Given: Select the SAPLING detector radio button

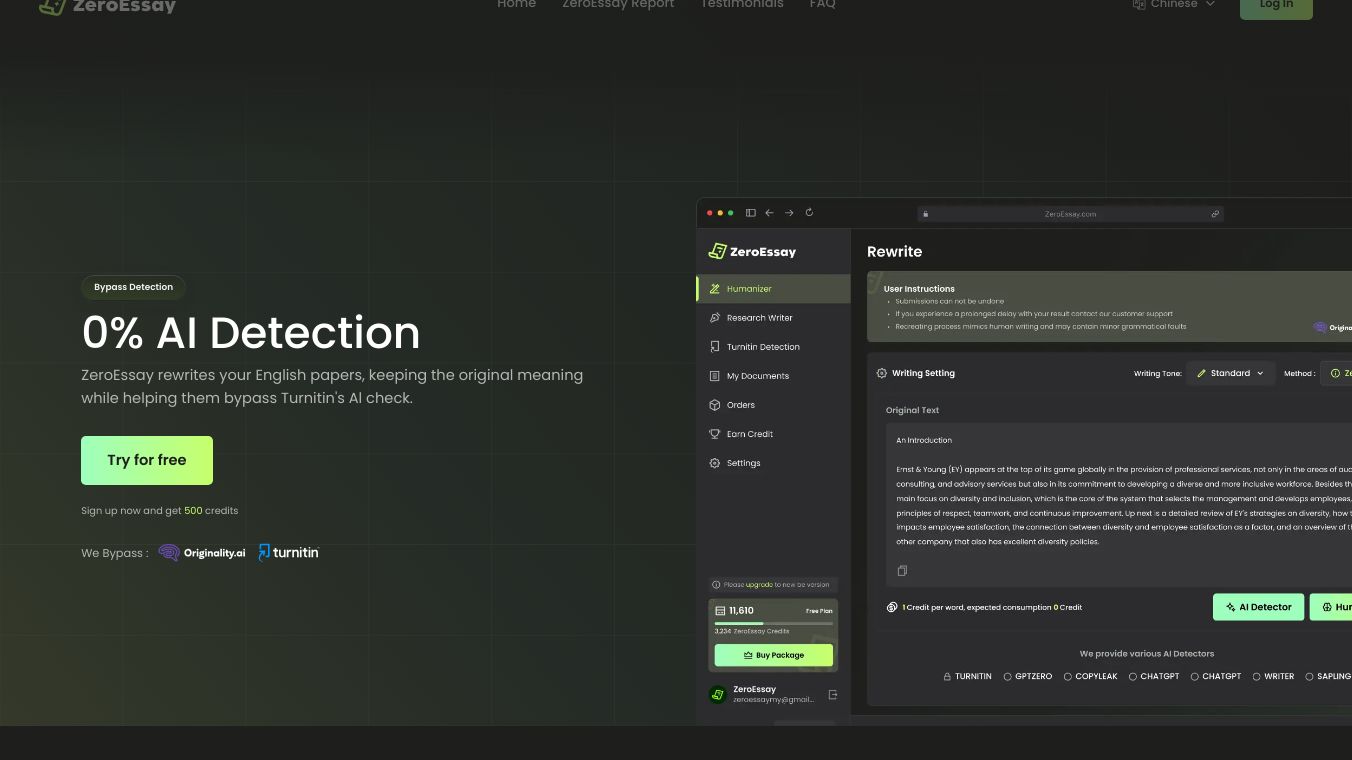Looking at the screenshot, I should [1310, 677].
